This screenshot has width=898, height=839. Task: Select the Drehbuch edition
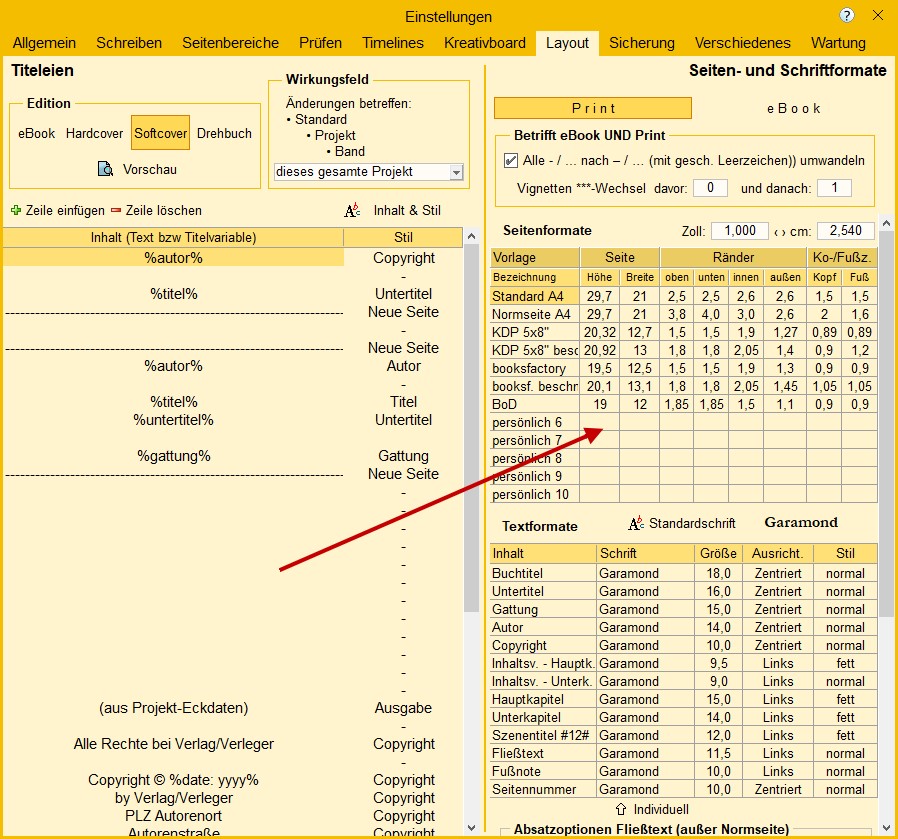pyautogui.click(x=224, y=133)
